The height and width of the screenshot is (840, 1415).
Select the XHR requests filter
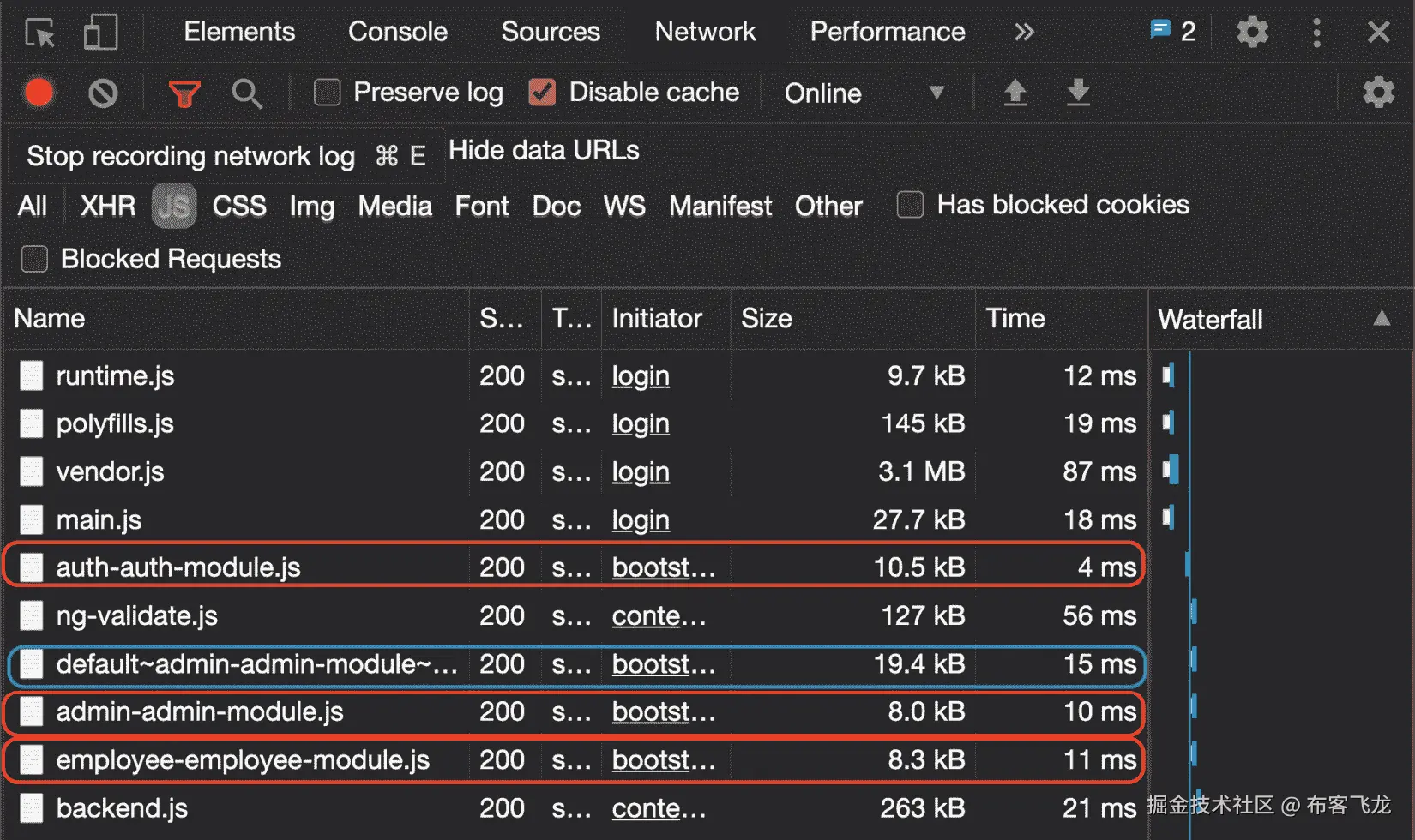[106, 205]
